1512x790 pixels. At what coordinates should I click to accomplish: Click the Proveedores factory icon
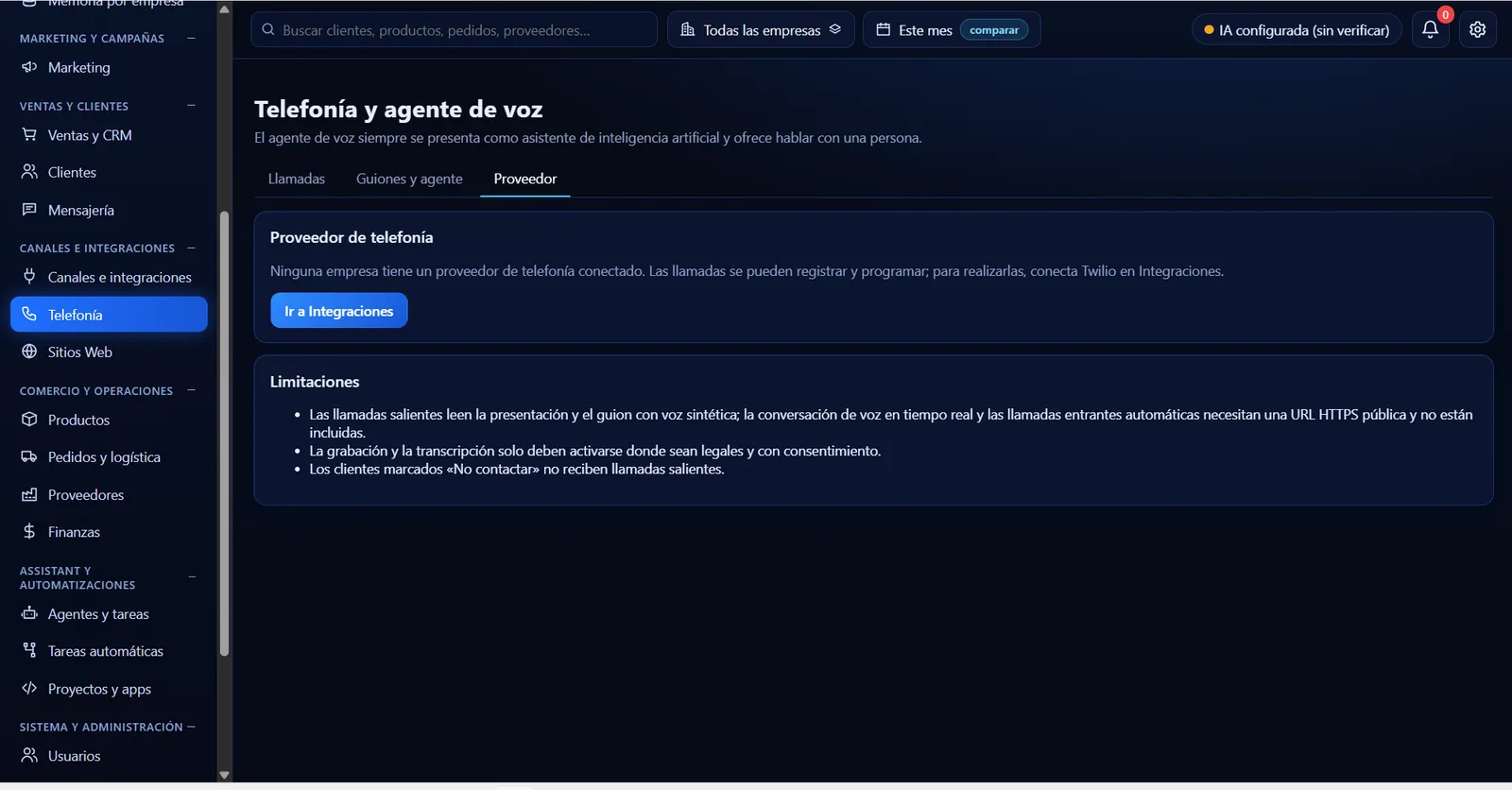coord(29,494)
